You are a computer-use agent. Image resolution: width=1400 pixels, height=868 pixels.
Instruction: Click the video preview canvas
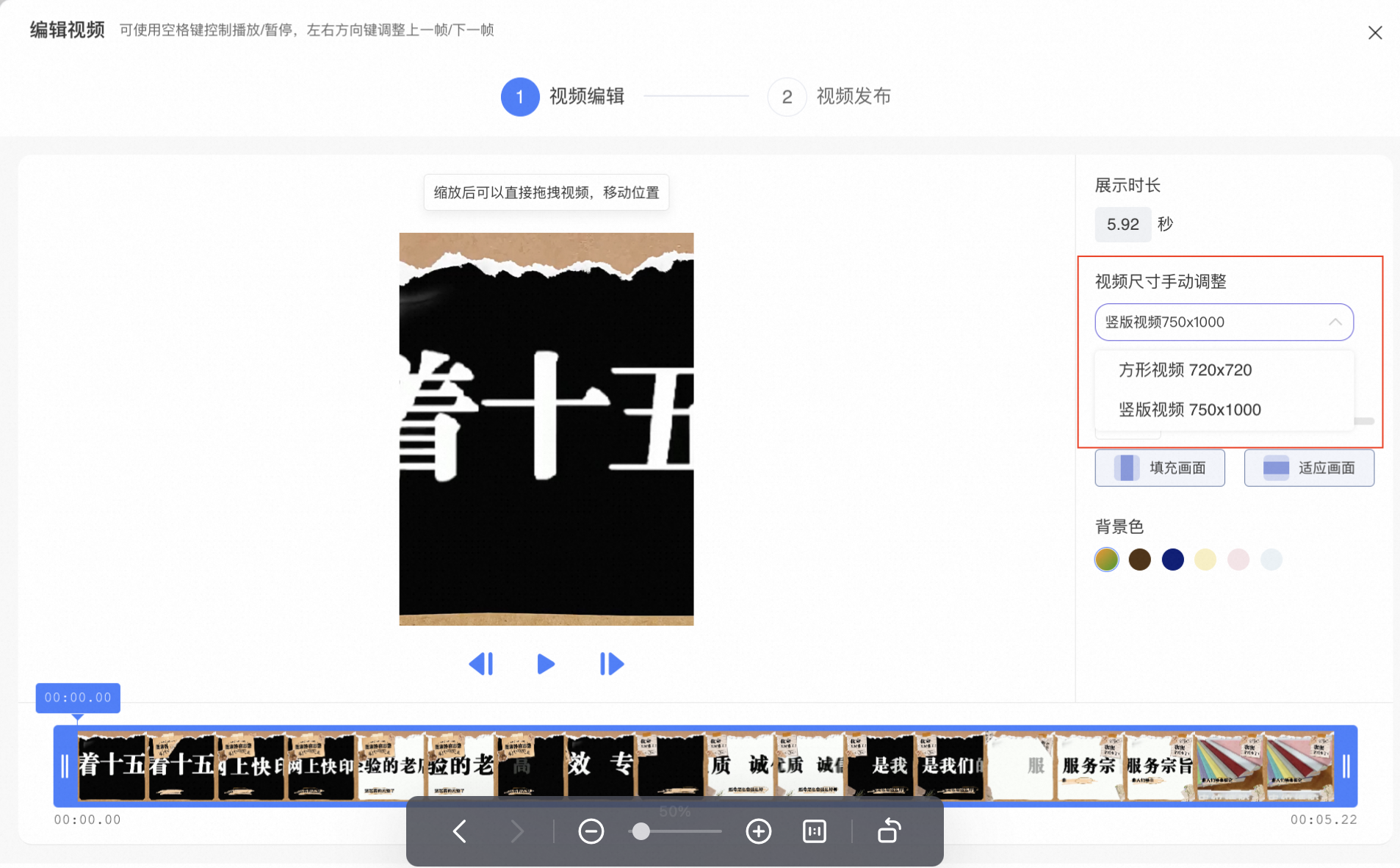546,429
